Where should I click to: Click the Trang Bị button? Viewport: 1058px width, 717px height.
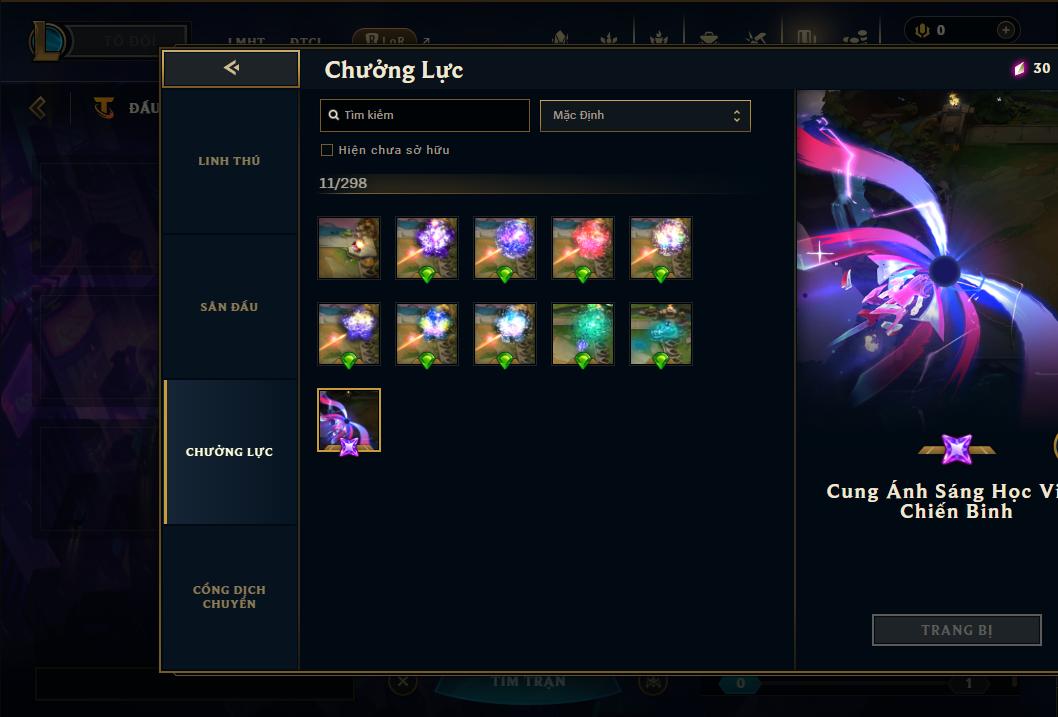(x=957, y=630)
